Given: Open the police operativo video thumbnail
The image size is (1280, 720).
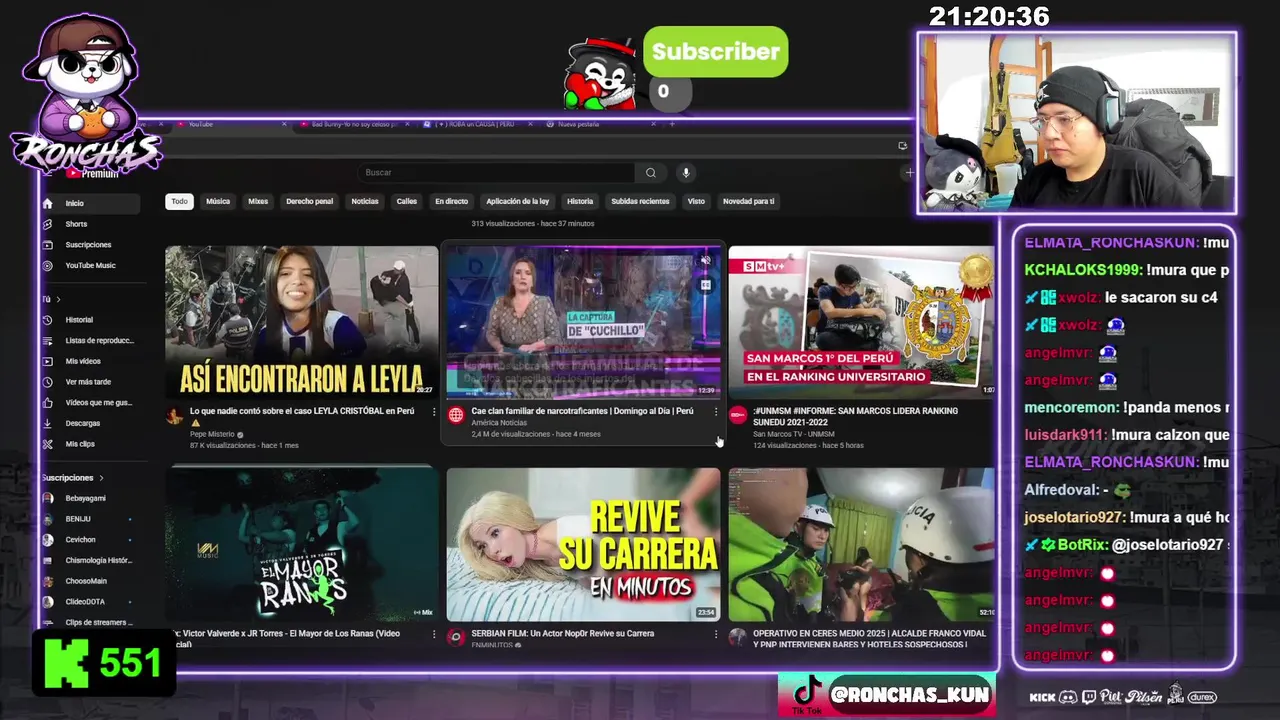Looking at the screenshot, I should click(861, 545).
